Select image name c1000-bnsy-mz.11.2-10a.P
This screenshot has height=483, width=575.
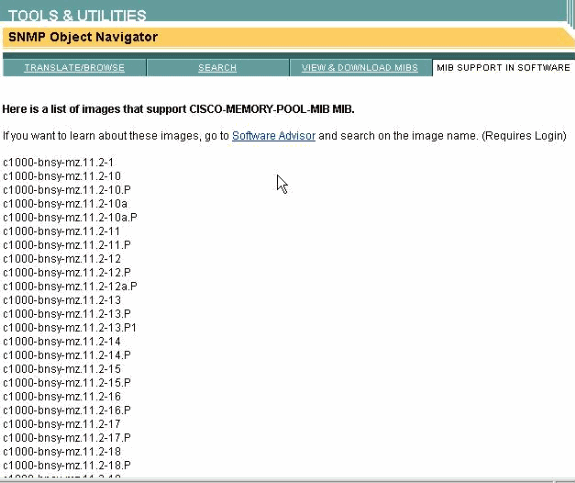(x=70, y=217)
